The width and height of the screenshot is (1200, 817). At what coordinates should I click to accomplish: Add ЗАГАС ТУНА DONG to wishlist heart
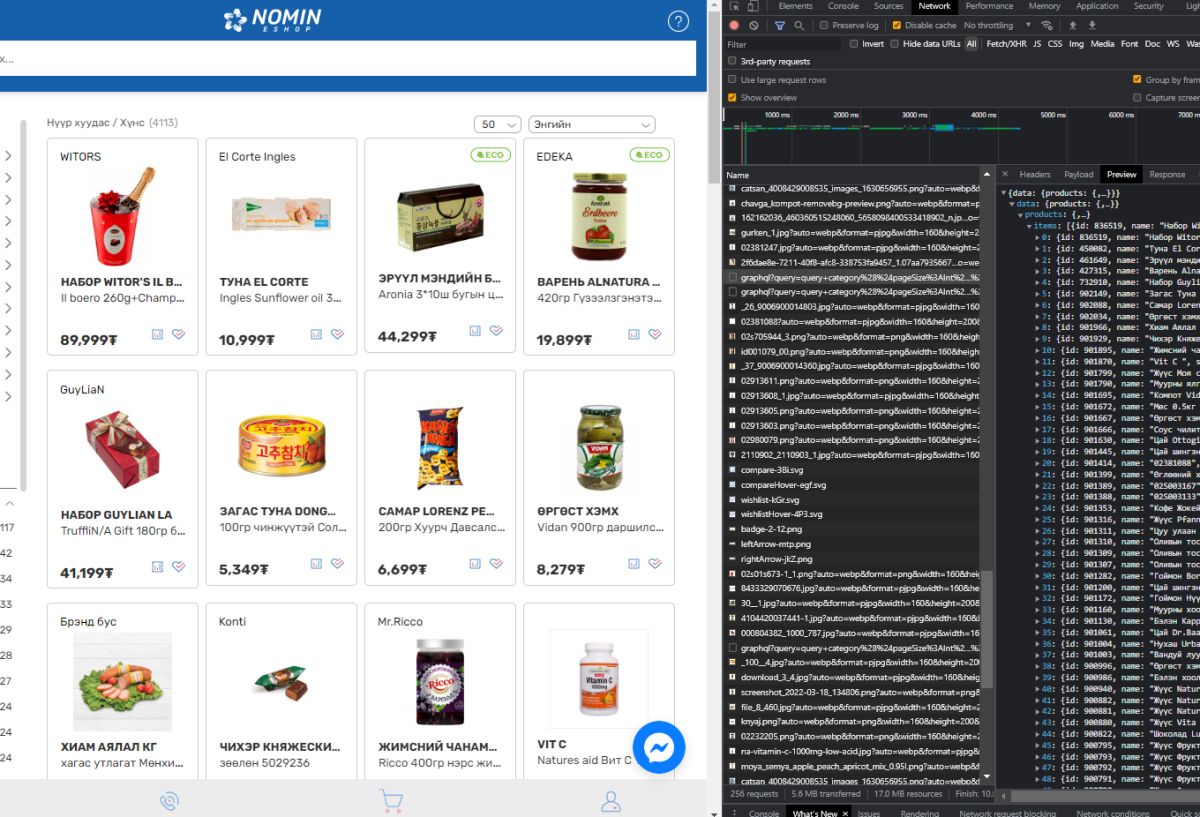coord(337,566)
